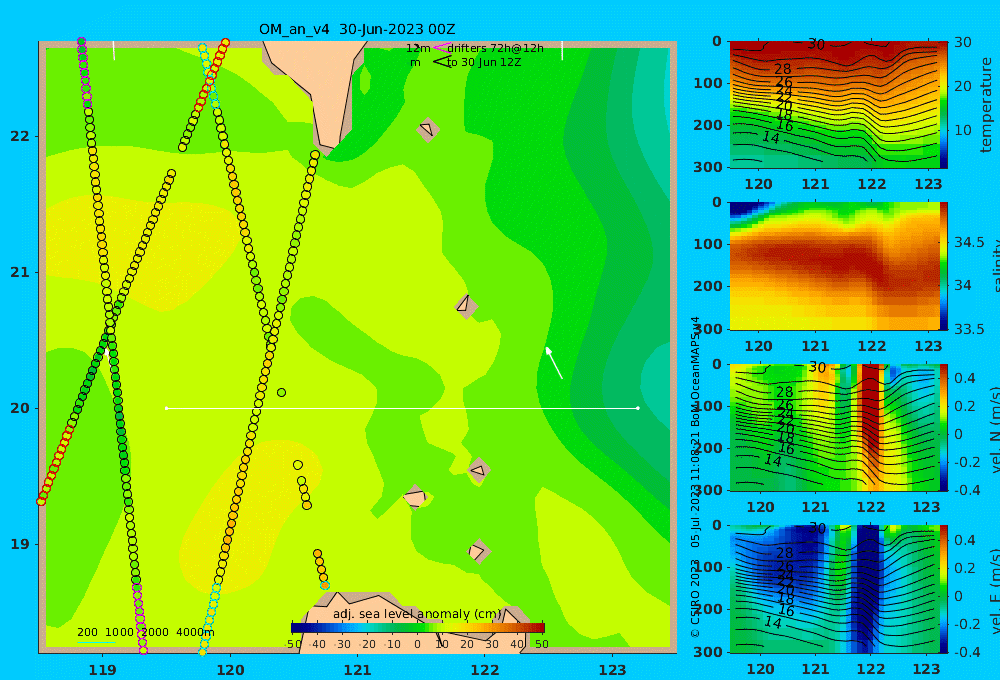Click the main map longitude tick '123'

[613, 670]
